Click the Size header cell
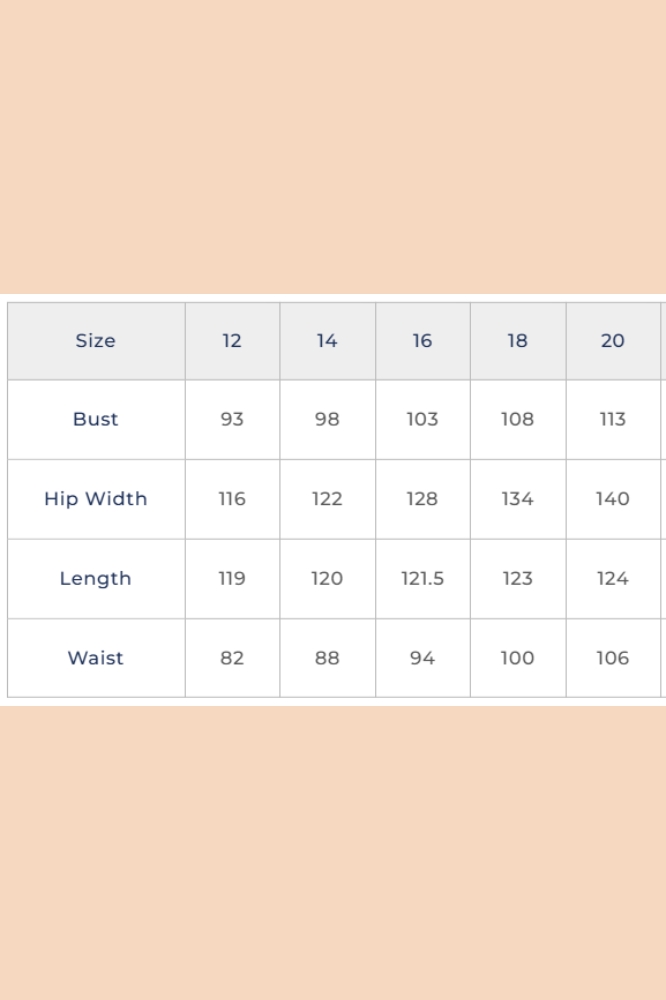This screenshot has width=666, height=1000. [95, 341]
